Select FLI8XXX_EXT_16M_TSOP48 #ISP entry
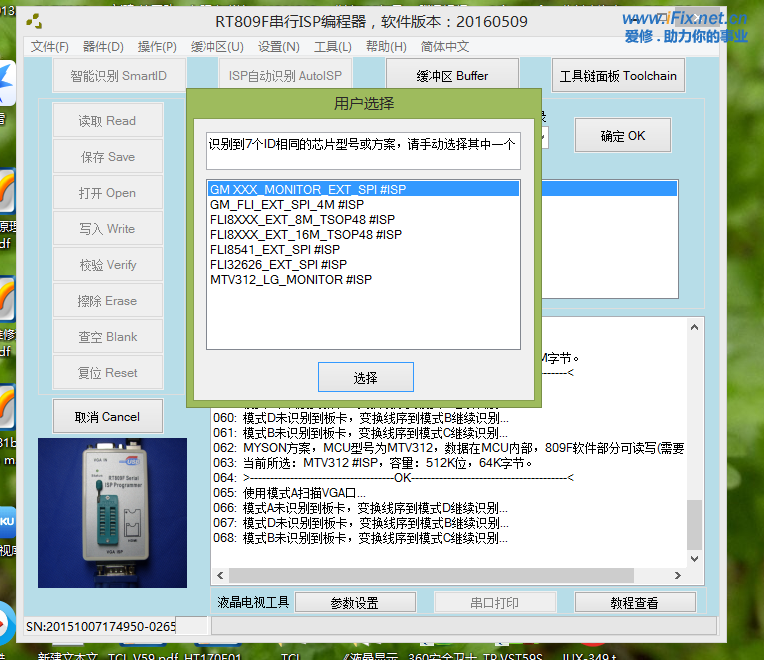This screenshot has width=764, height=660. [x=363, y=234]
